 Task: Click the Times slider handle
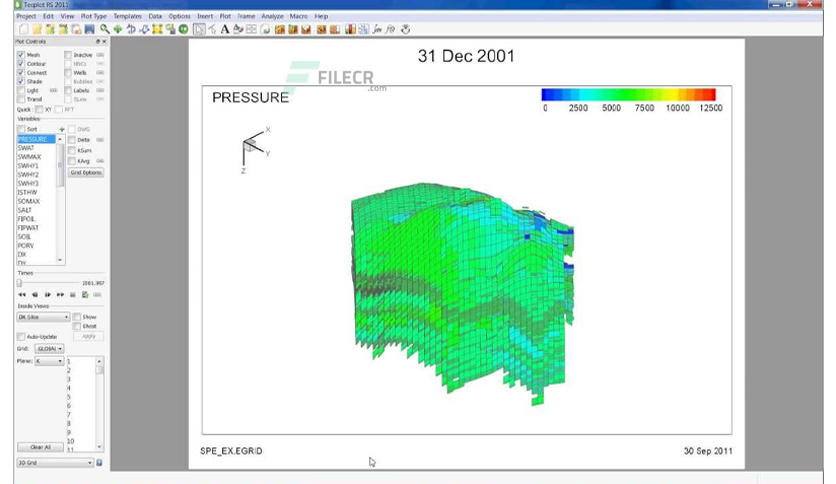(20, 283)
